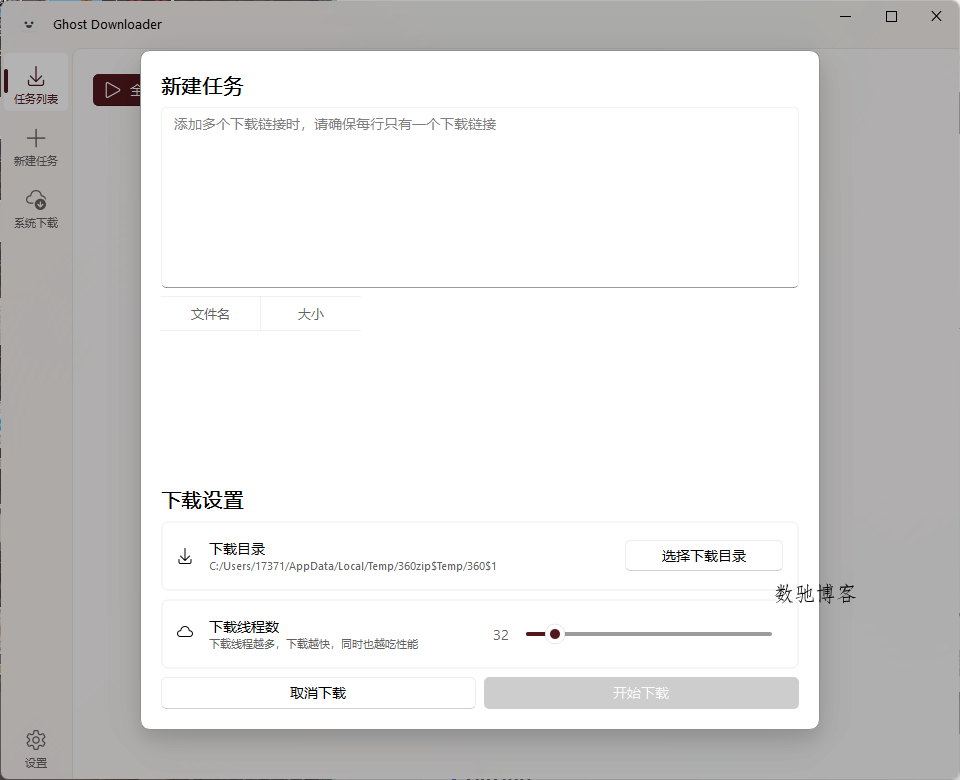Click the download arrow icon beside 下载目录
Viewport: 960px width, 780px height.
pos(185,556)
